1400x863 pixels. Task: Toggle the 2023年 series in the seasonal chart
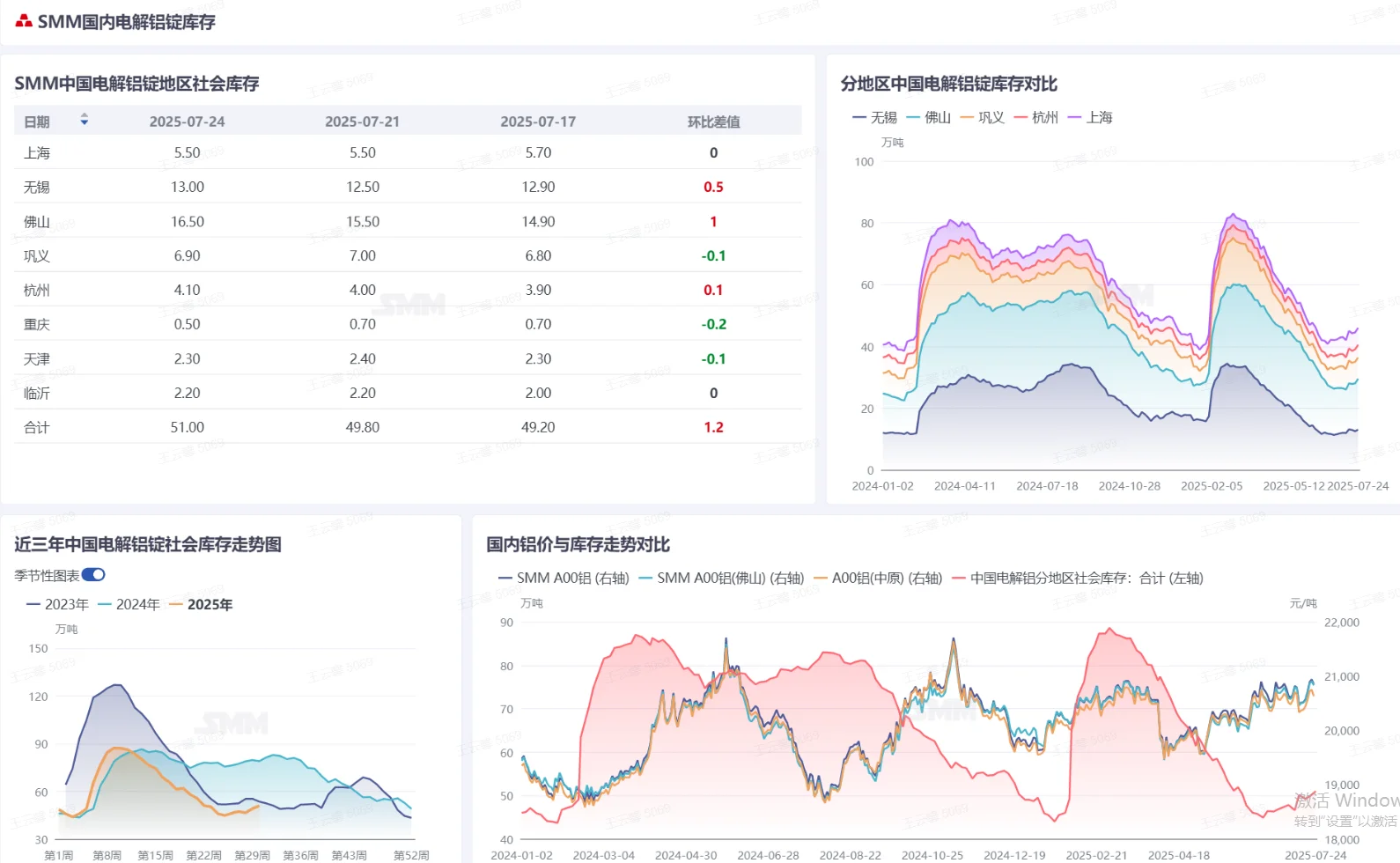(57, 604)
